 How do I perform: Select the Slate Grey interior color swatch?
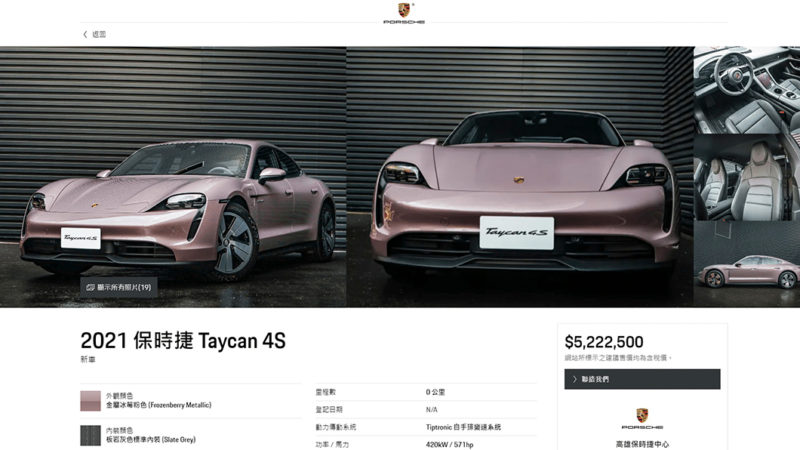[90, 435]
